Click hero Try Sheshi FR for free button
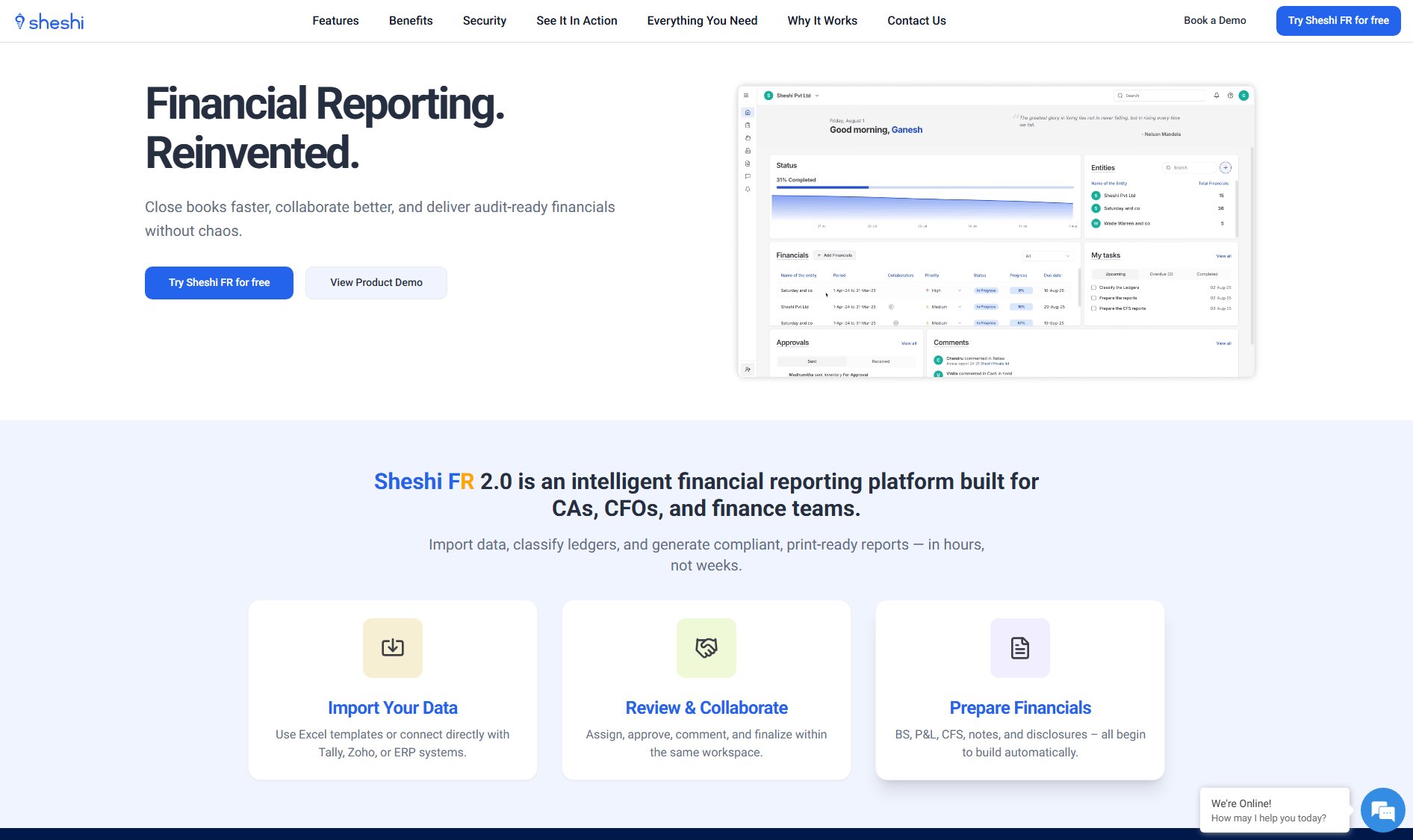 [219, 283]
